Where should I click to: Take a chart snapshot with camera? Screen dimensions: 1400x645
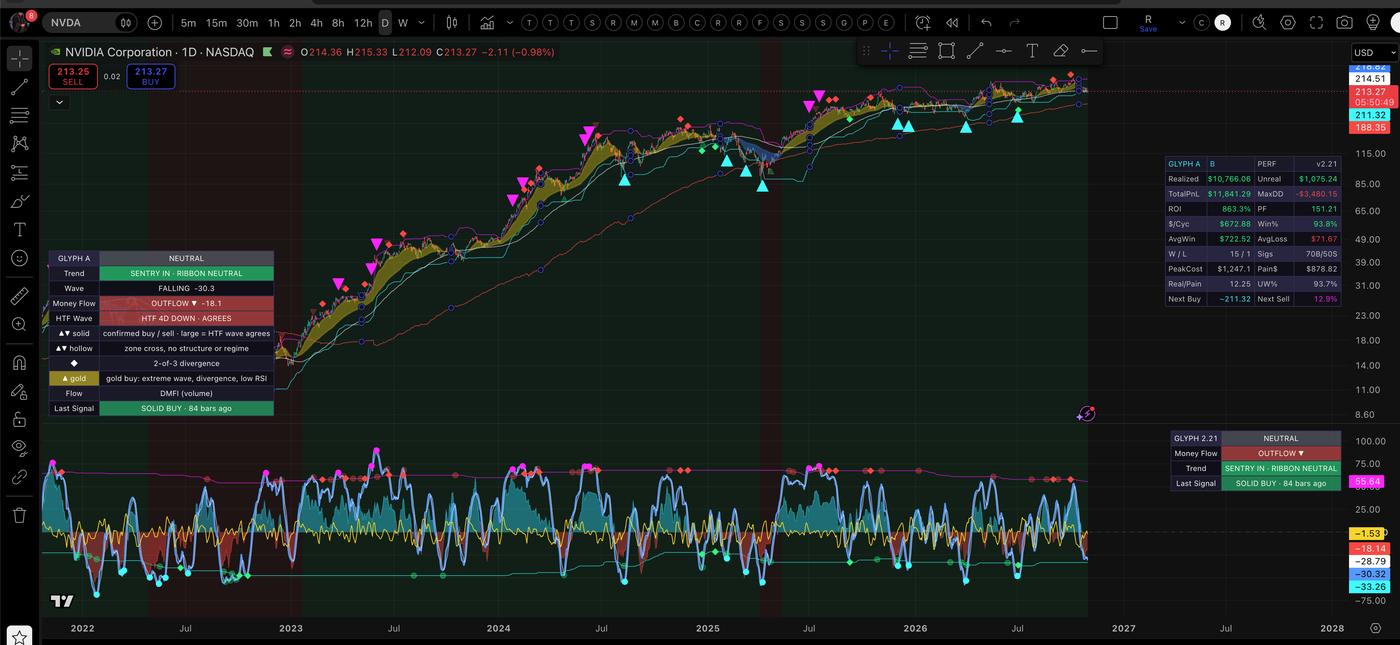[x=1345, y=22]
